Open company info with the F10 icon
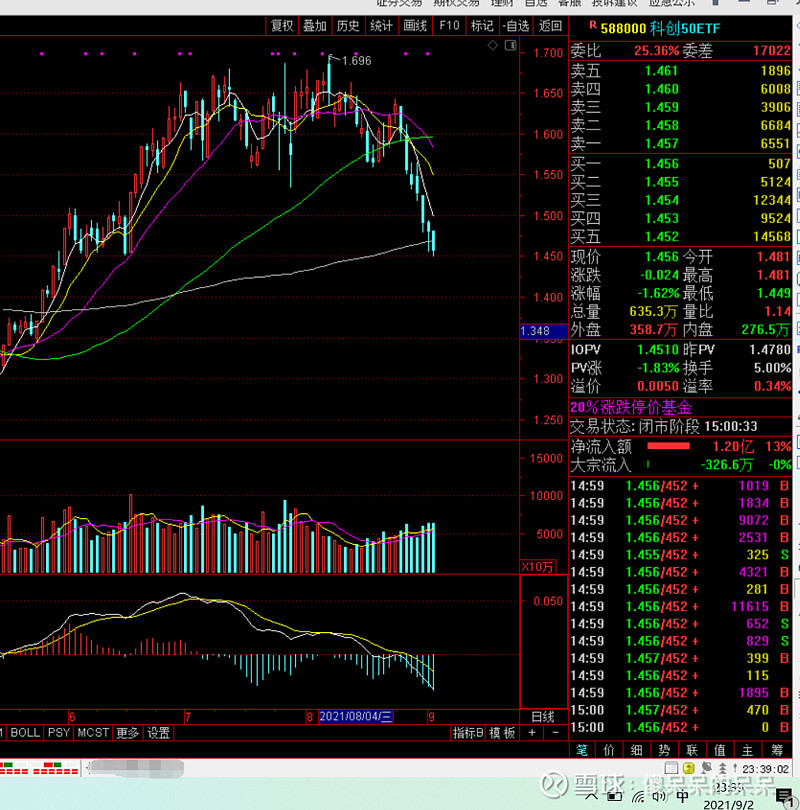 [x=449, y=28]
